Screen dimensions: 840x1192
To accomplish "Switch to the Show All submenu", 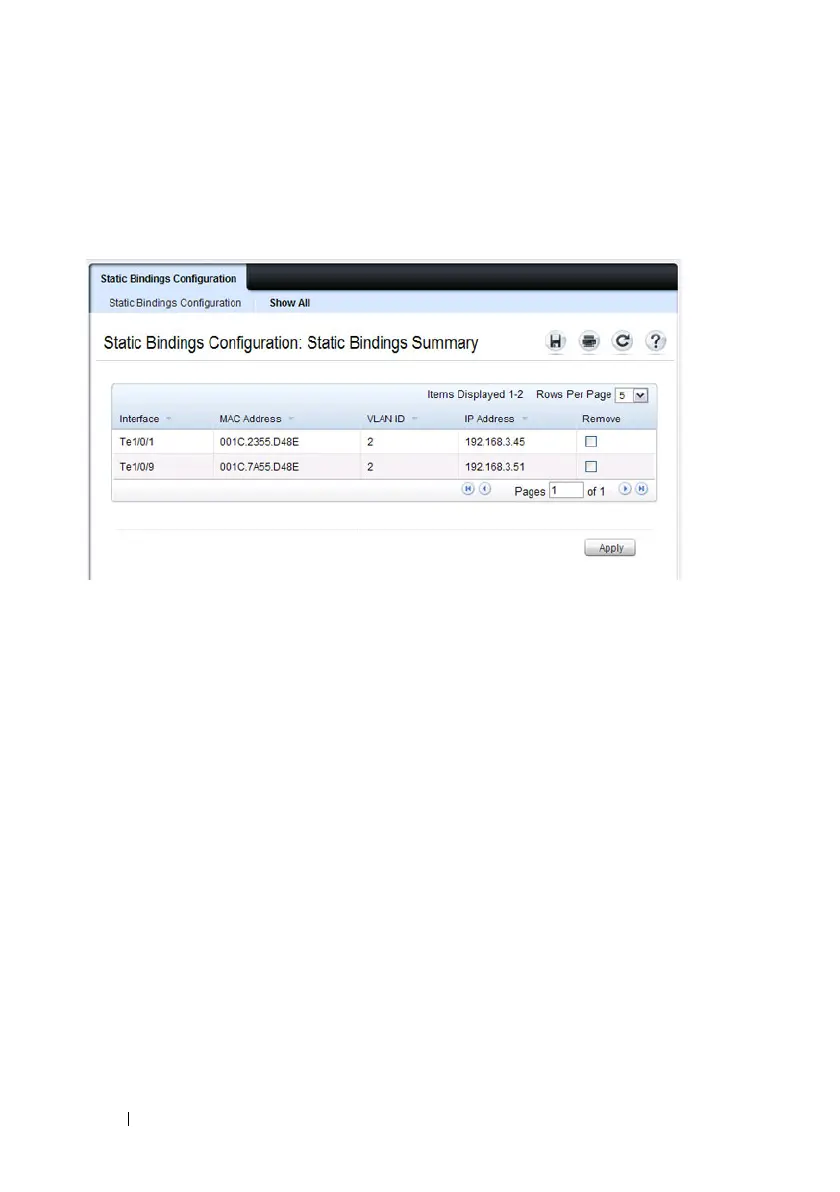I will pyautogui.click(x=289, y=303).
